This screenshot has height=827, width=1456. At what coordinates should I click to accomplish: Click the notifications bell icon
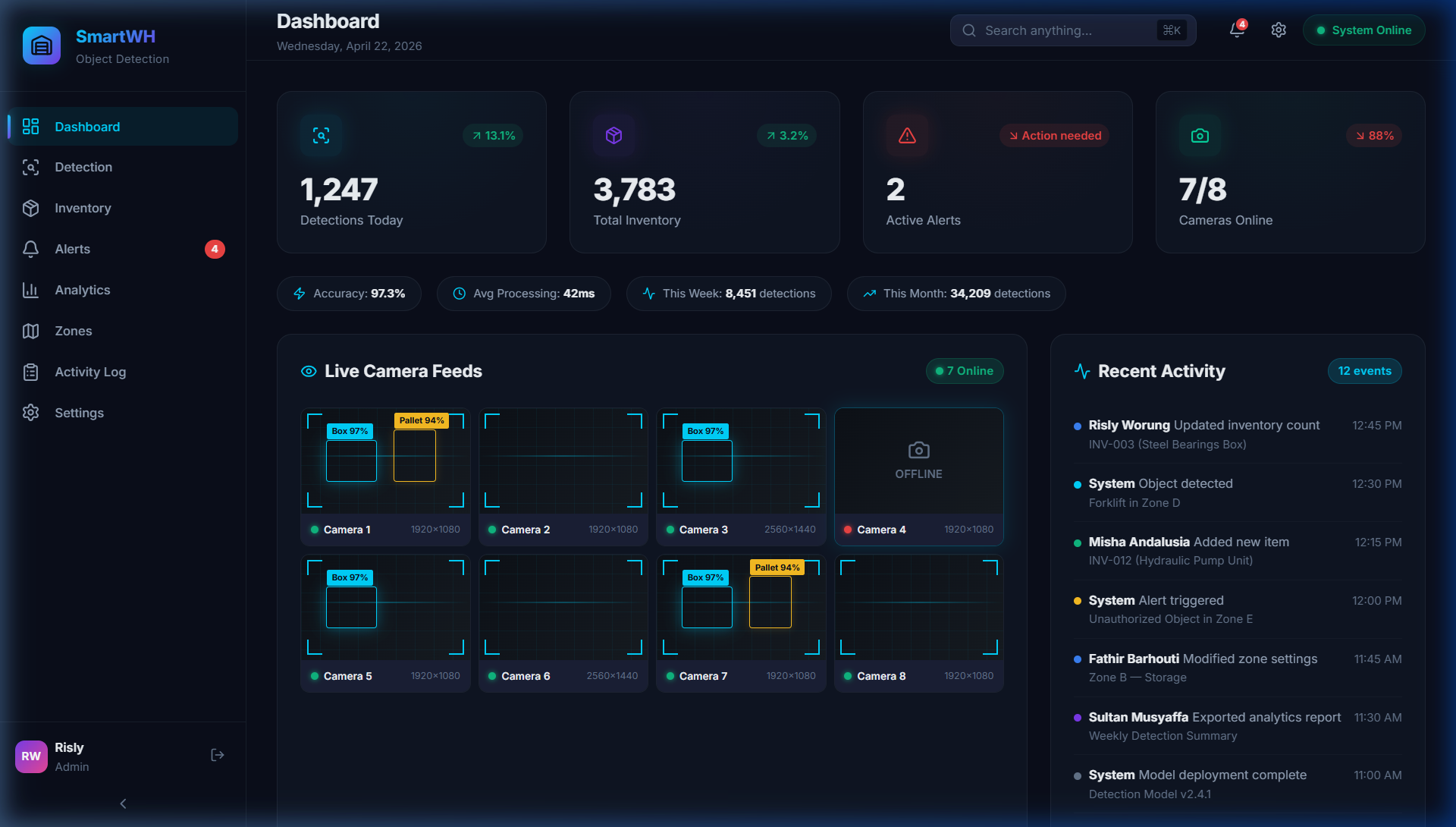click(x=1236, y=30)
